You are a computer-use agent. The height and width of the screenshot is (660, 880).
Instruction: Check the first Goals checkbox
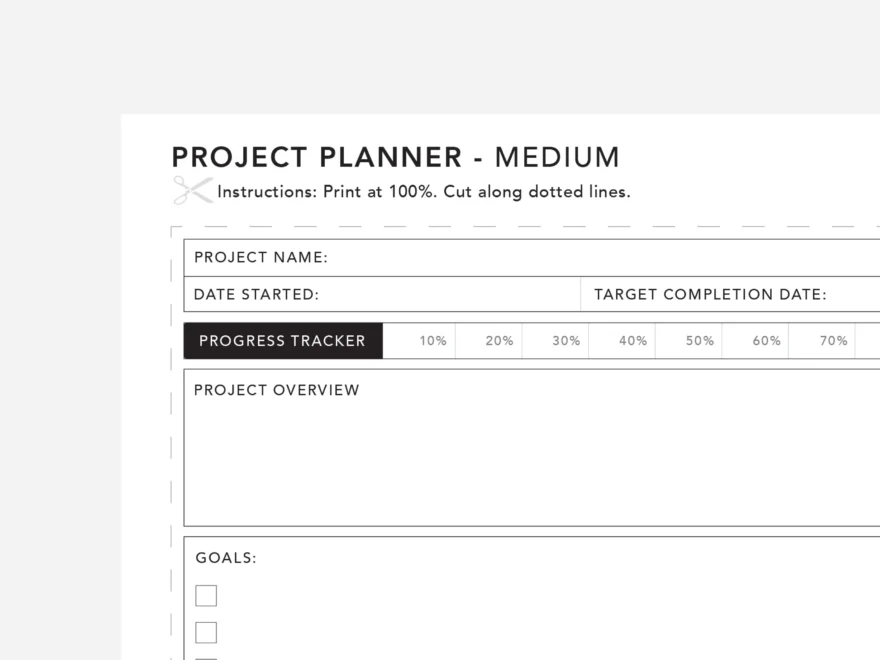(206, 596)
